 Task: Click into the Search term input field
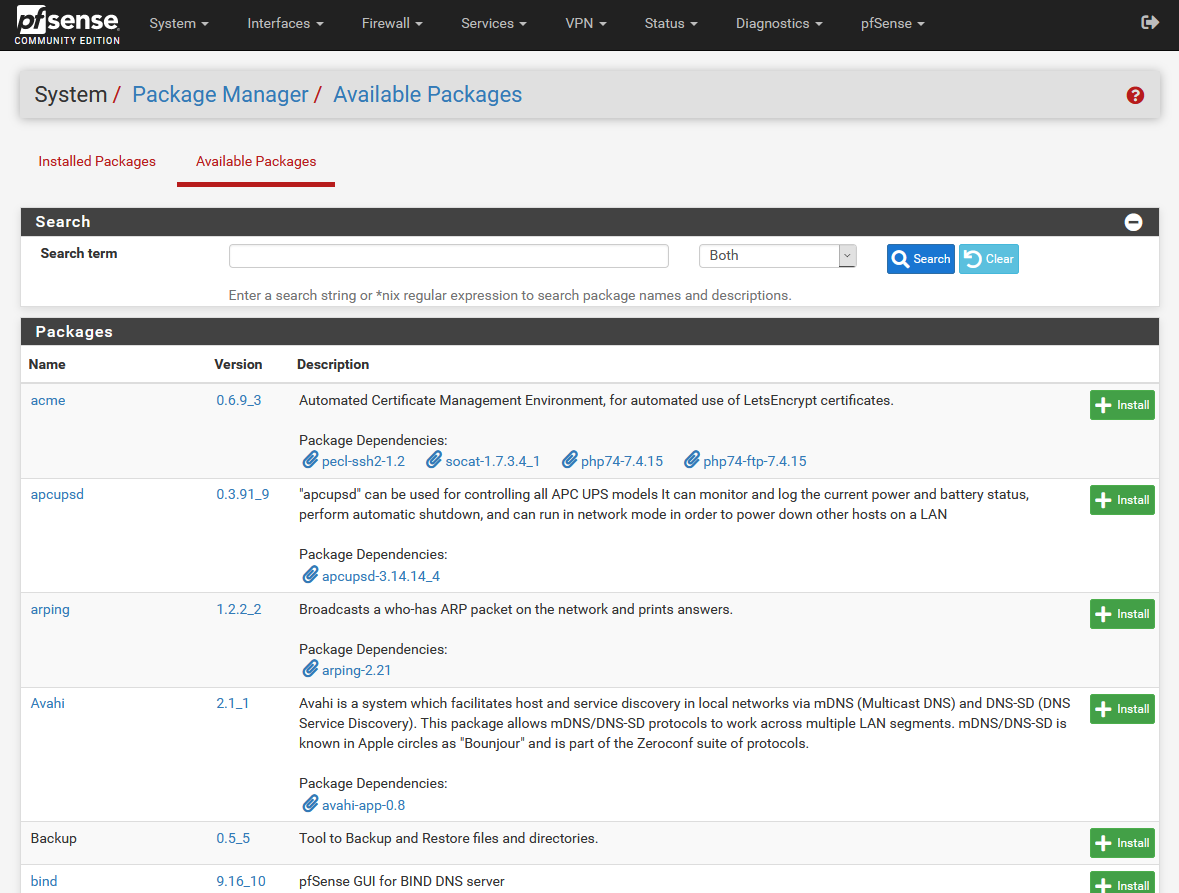coord(449,256)
